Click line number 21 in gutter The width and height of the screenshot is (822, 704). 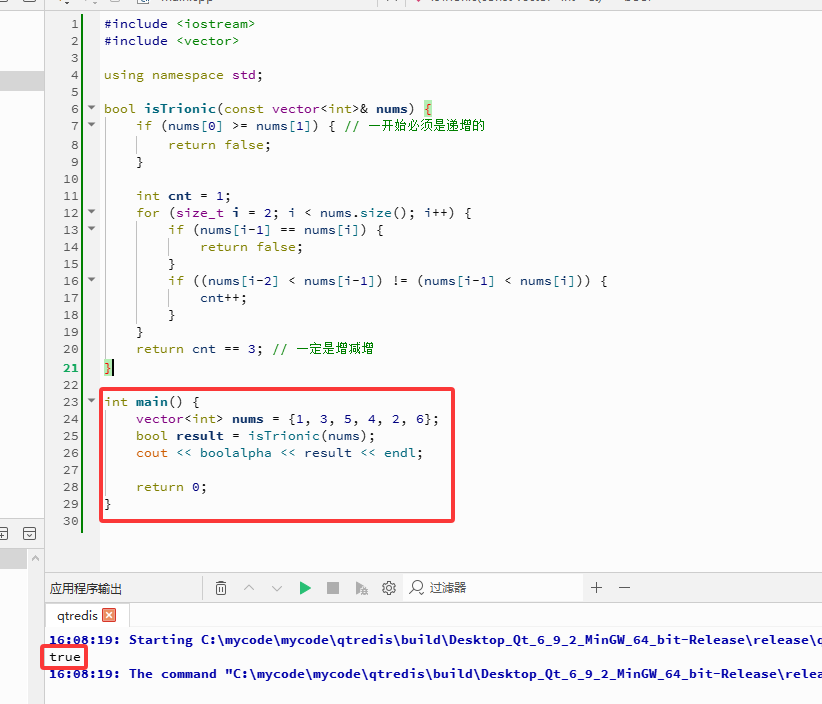(71, 368)
